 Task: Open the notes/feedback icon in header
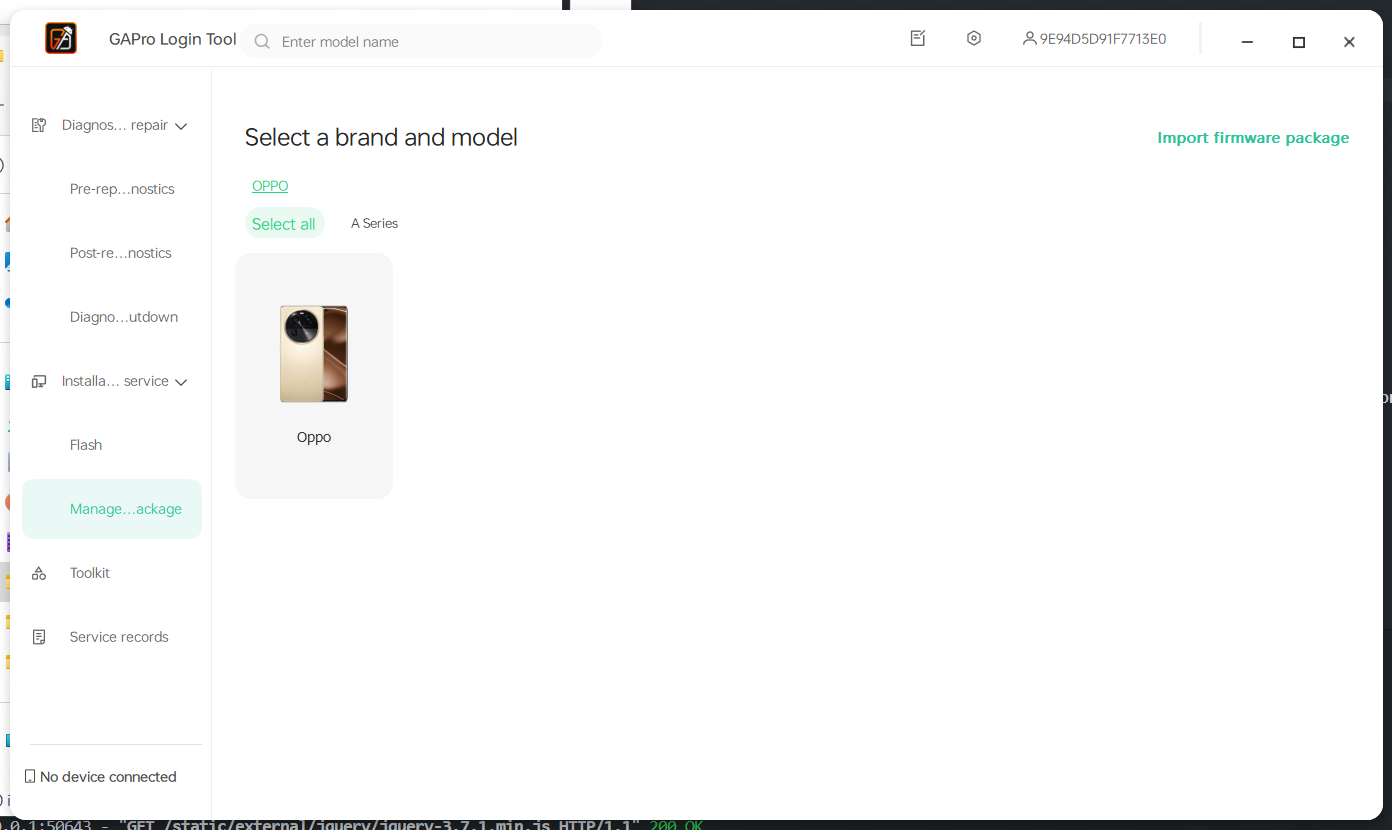coord(918,38)
